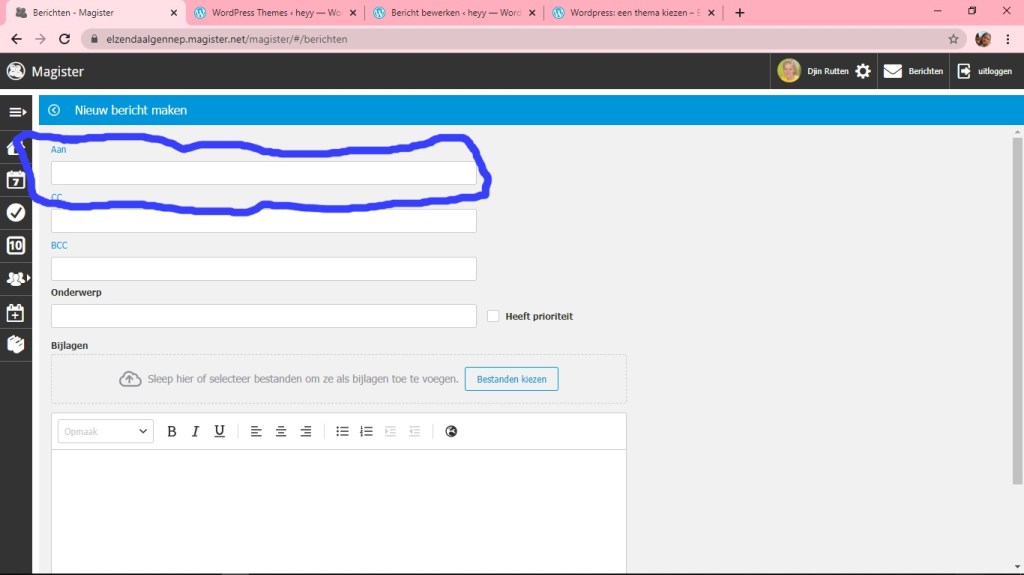Insert a numbered list
1024x575 pixels.
[x=366, y=431]
